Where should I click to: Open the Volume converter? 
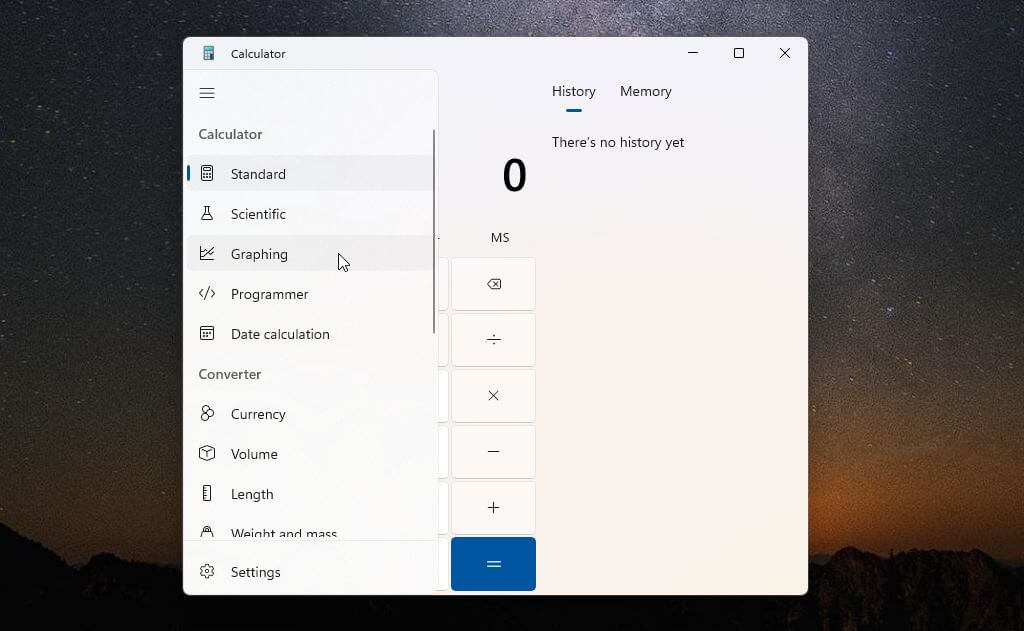(x=310, y=453)
